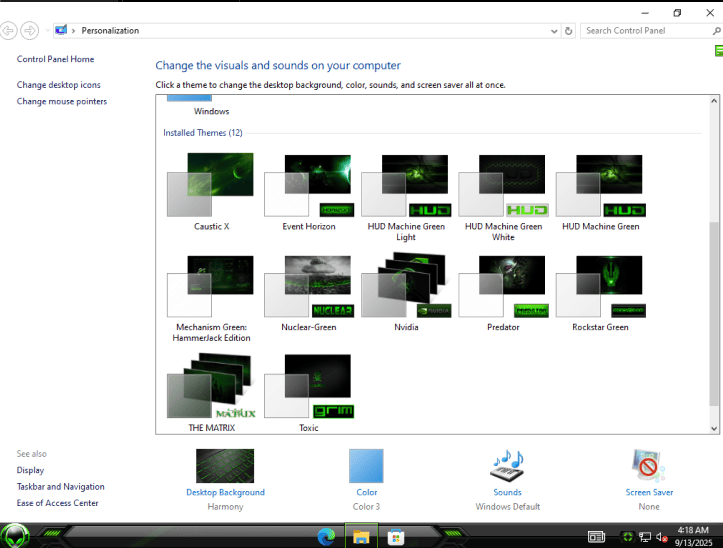Click the network icon in system tray
The width and height of the screenshot is (723, 548).
644,537
